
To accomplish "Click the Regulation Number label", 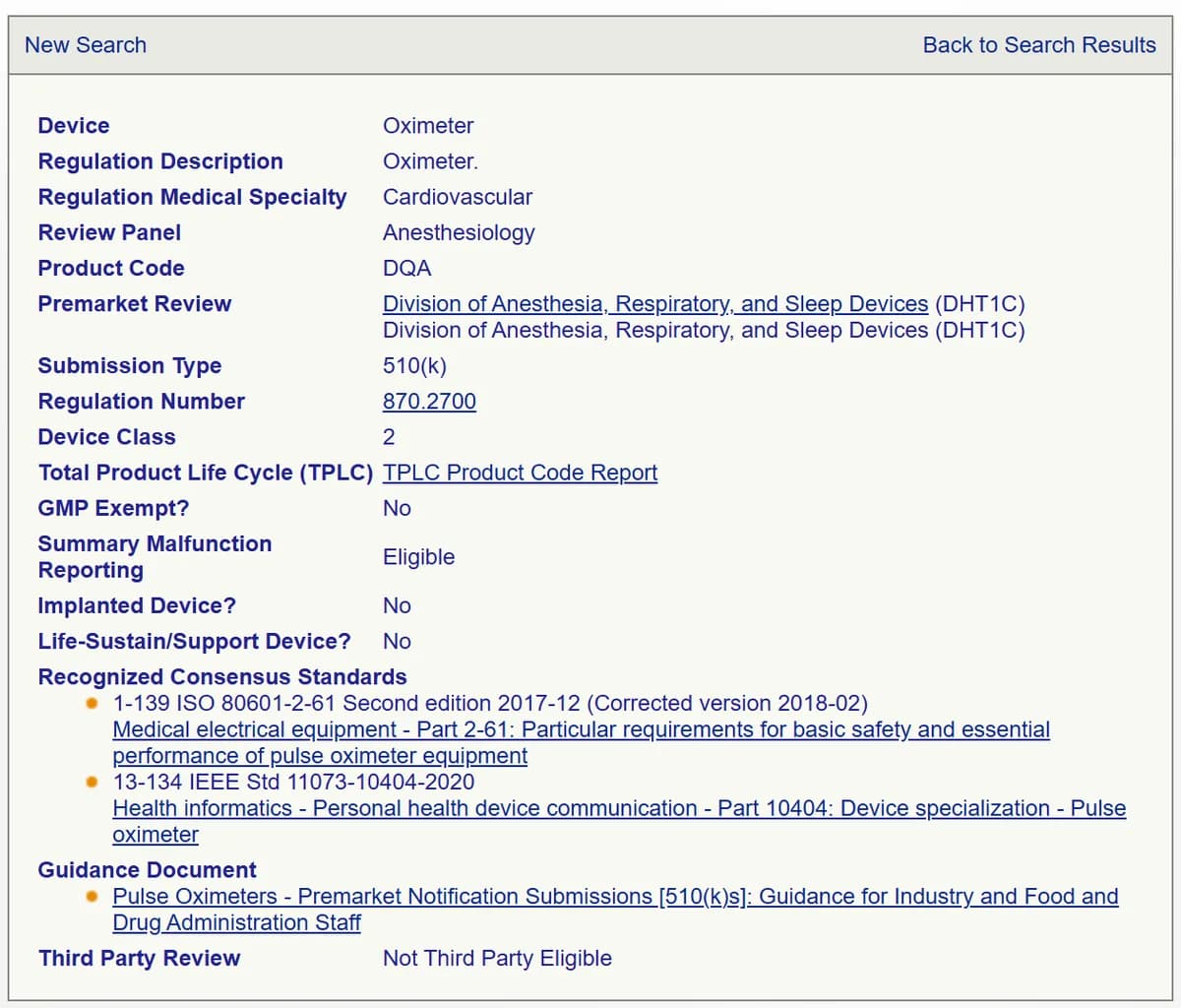I will (142, 402).
